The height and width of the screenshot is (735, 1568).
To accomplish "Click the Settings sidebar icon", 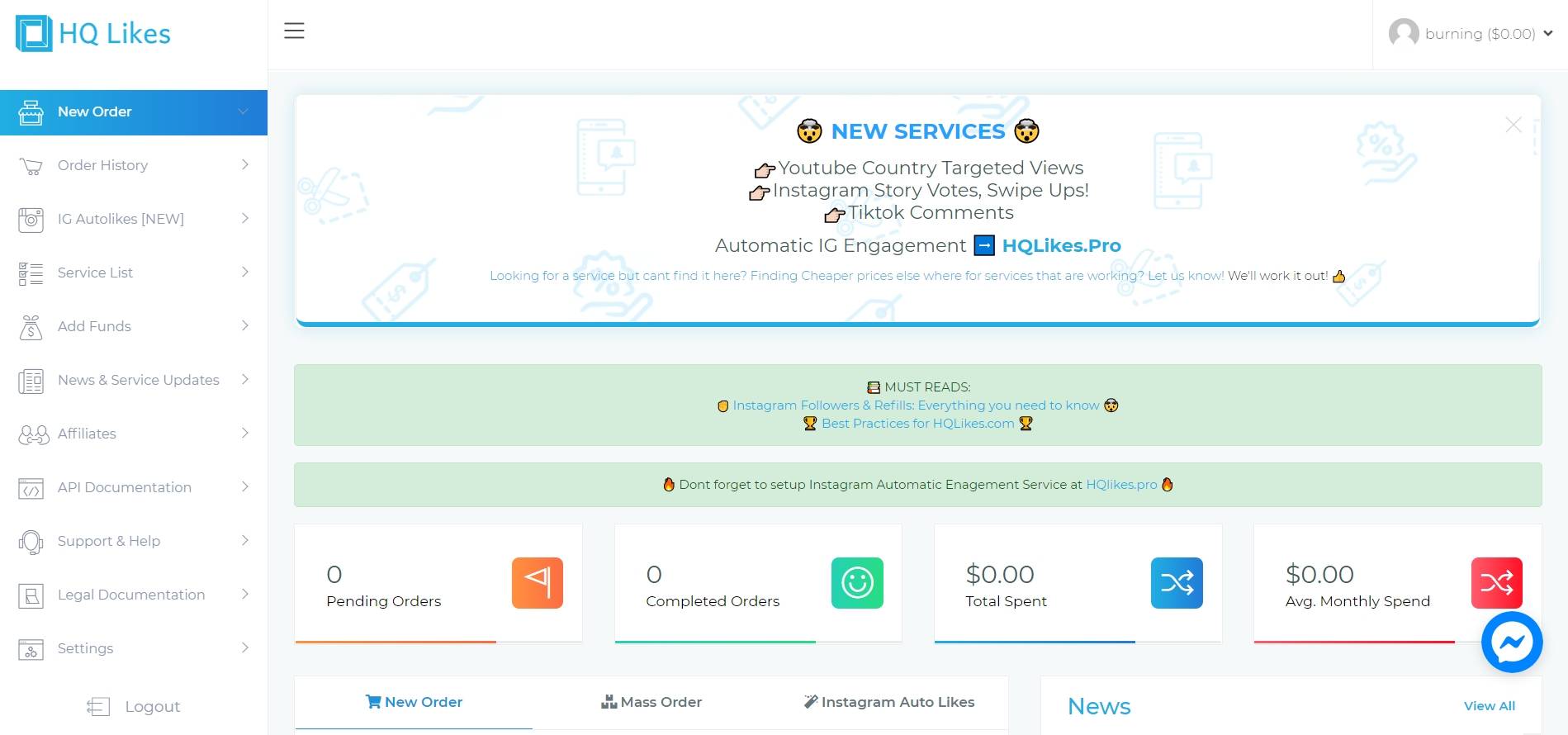I will [x=31, y=649].
